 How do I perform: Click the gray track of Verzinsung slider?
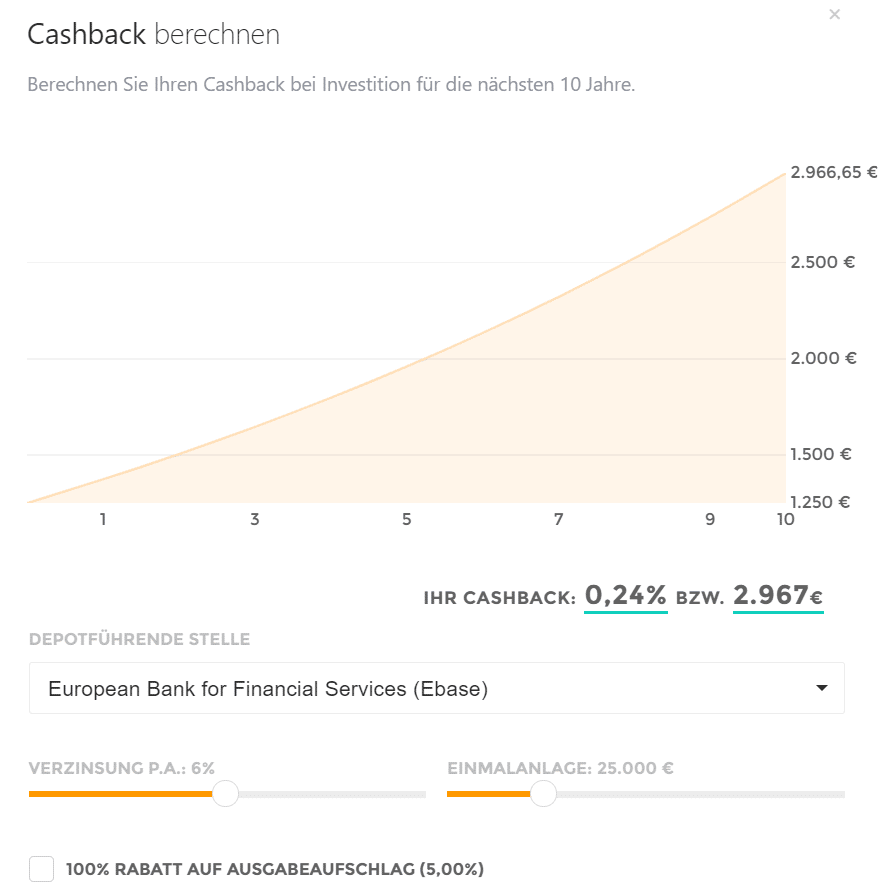click(x=330, y=794)
